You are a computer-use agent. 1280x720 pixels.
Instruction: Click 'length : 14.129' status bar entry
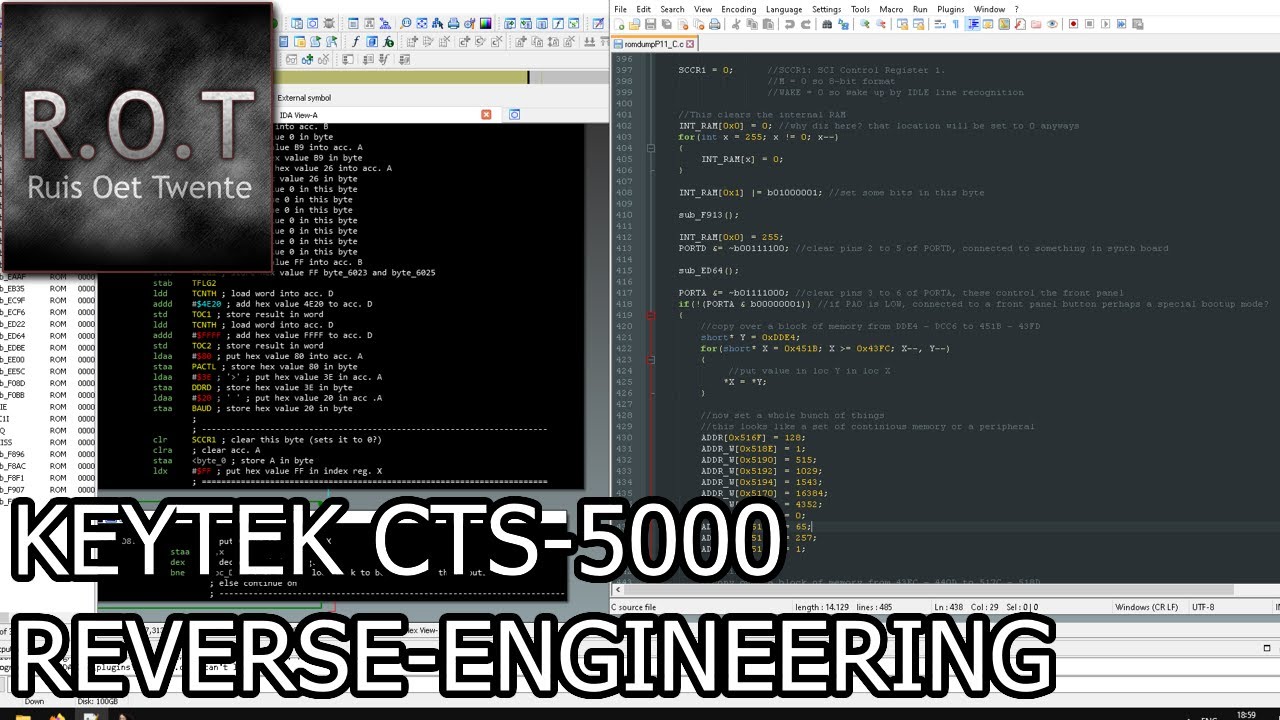coord(821,607)
